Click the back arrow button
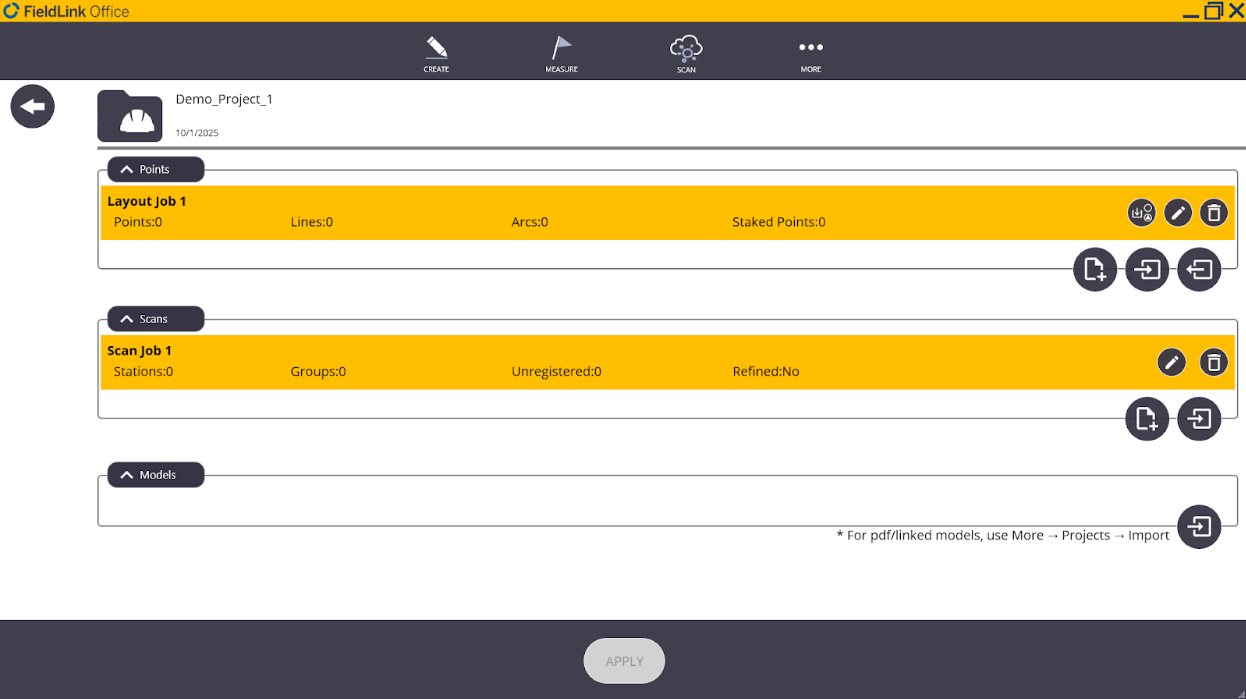The height and width of the screenshot is (699, 1246). (33, 107)
